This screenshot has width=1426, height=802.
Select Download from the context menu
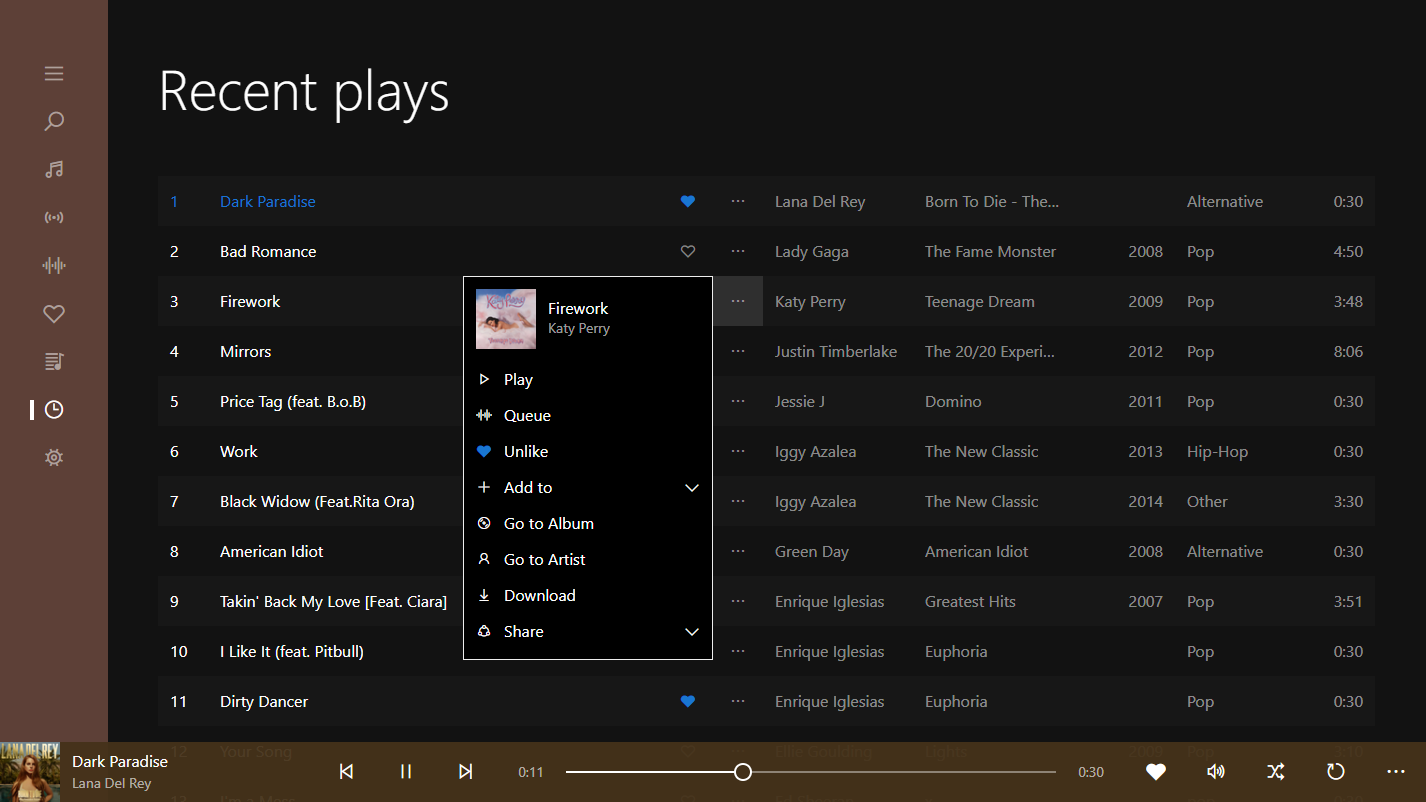coord(588,595)
